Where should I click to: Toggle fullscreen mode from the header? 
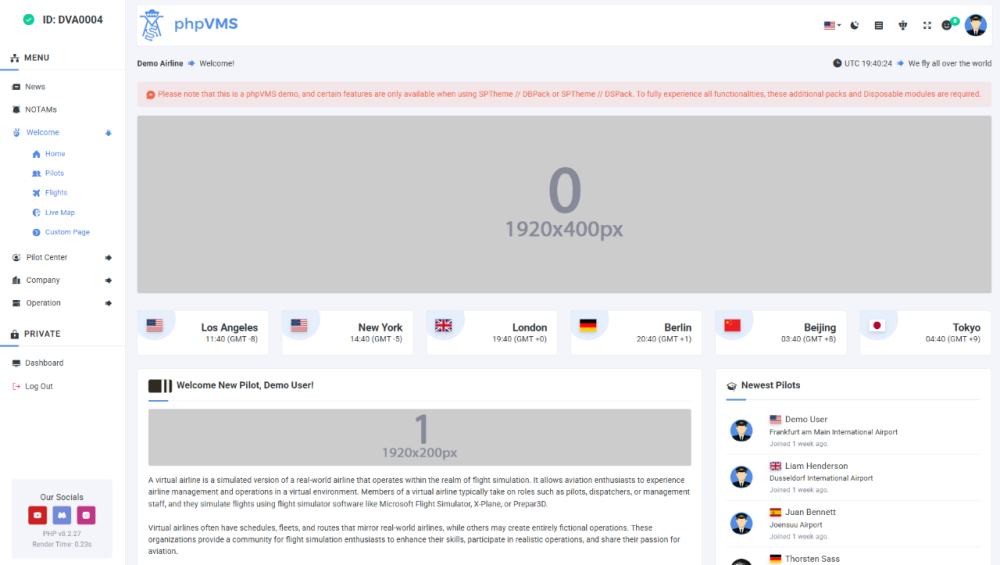pyautogui.click(x=927, y=25)
